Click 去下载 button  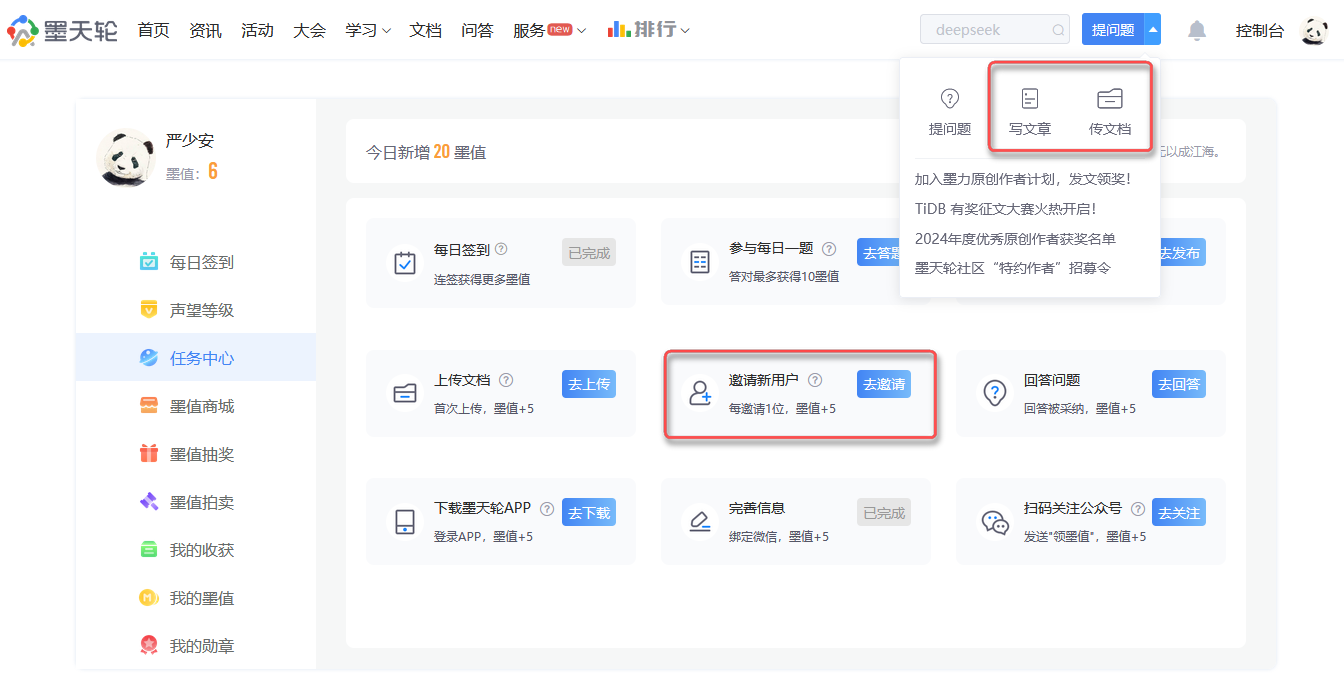[589, 512]
